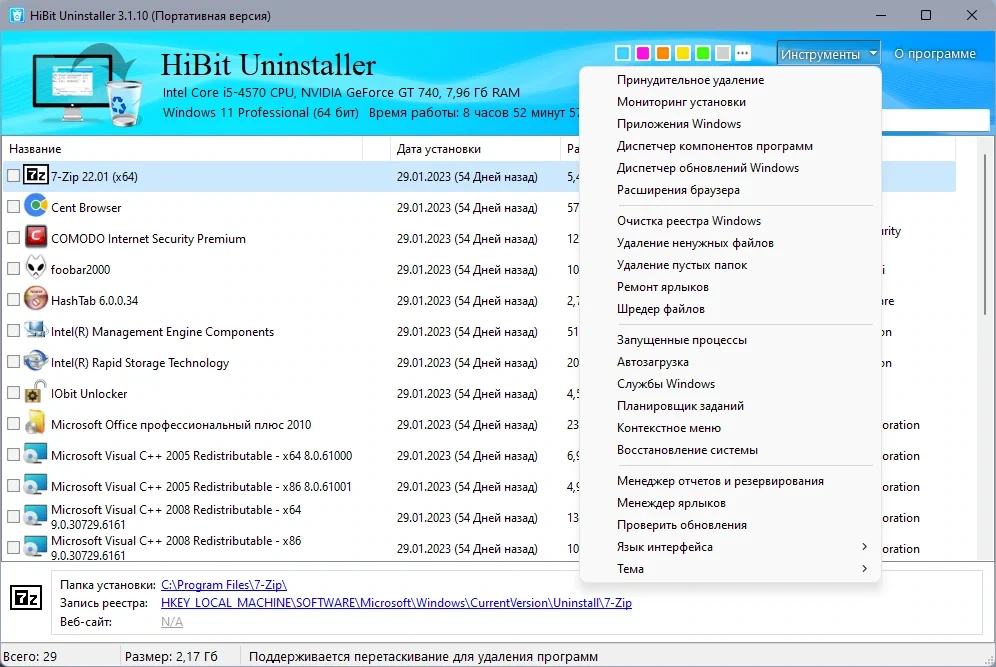Check the Microsoft Office 2010 checkbox
The image size is (996, 667).
(13, 423)
